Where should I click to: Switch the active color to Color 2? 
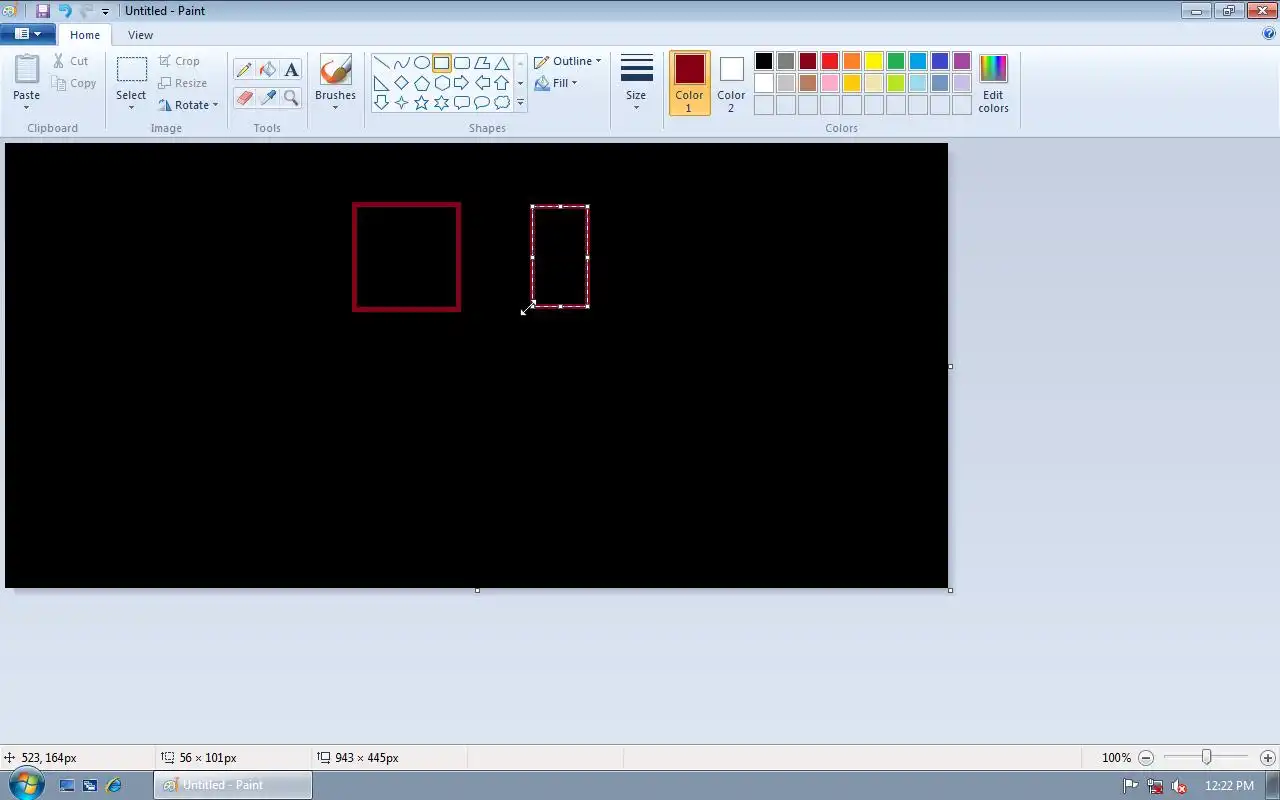point(731,83)
